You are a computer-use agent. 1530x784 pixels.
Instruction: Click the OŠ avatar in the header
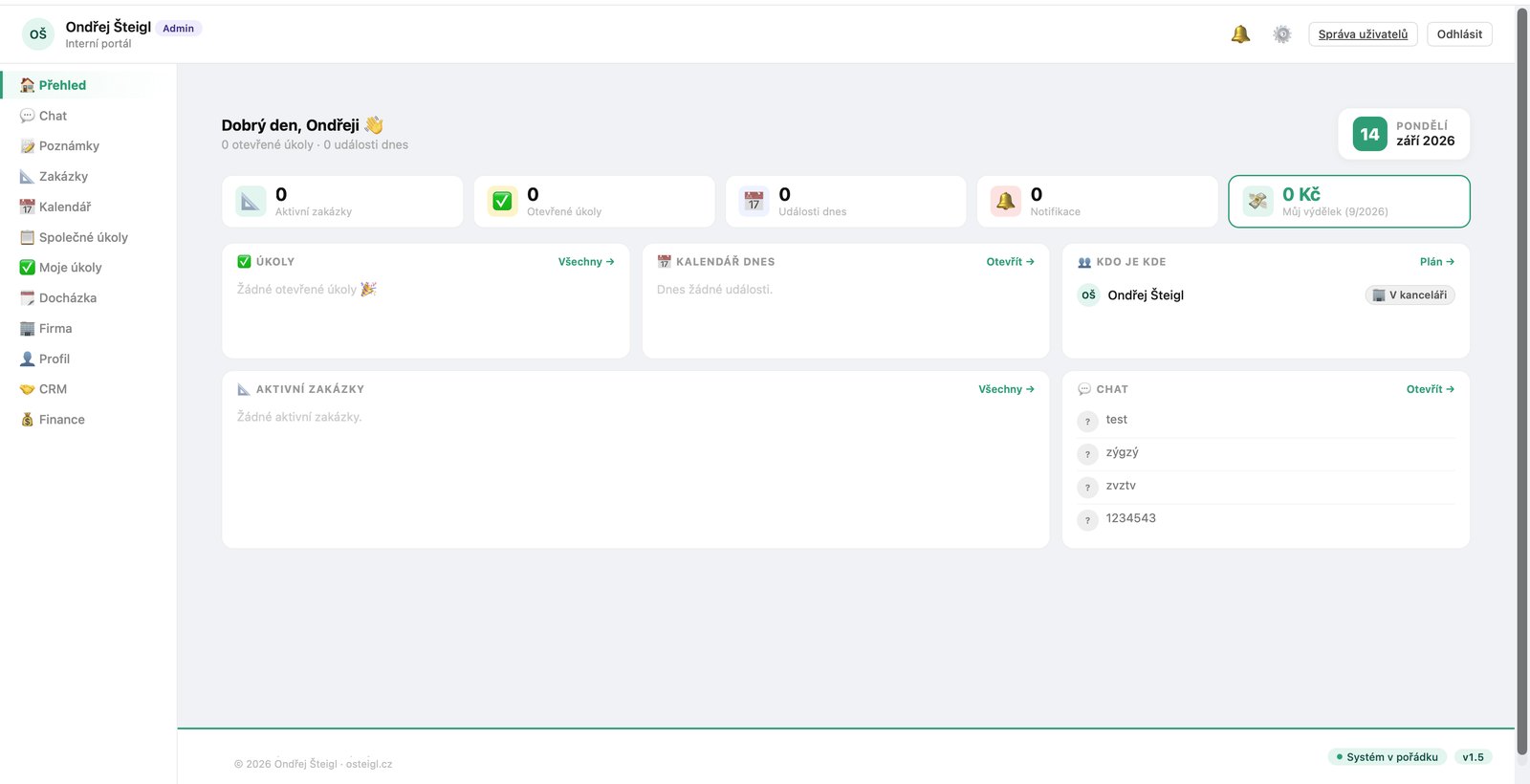[x=38, y=34]
